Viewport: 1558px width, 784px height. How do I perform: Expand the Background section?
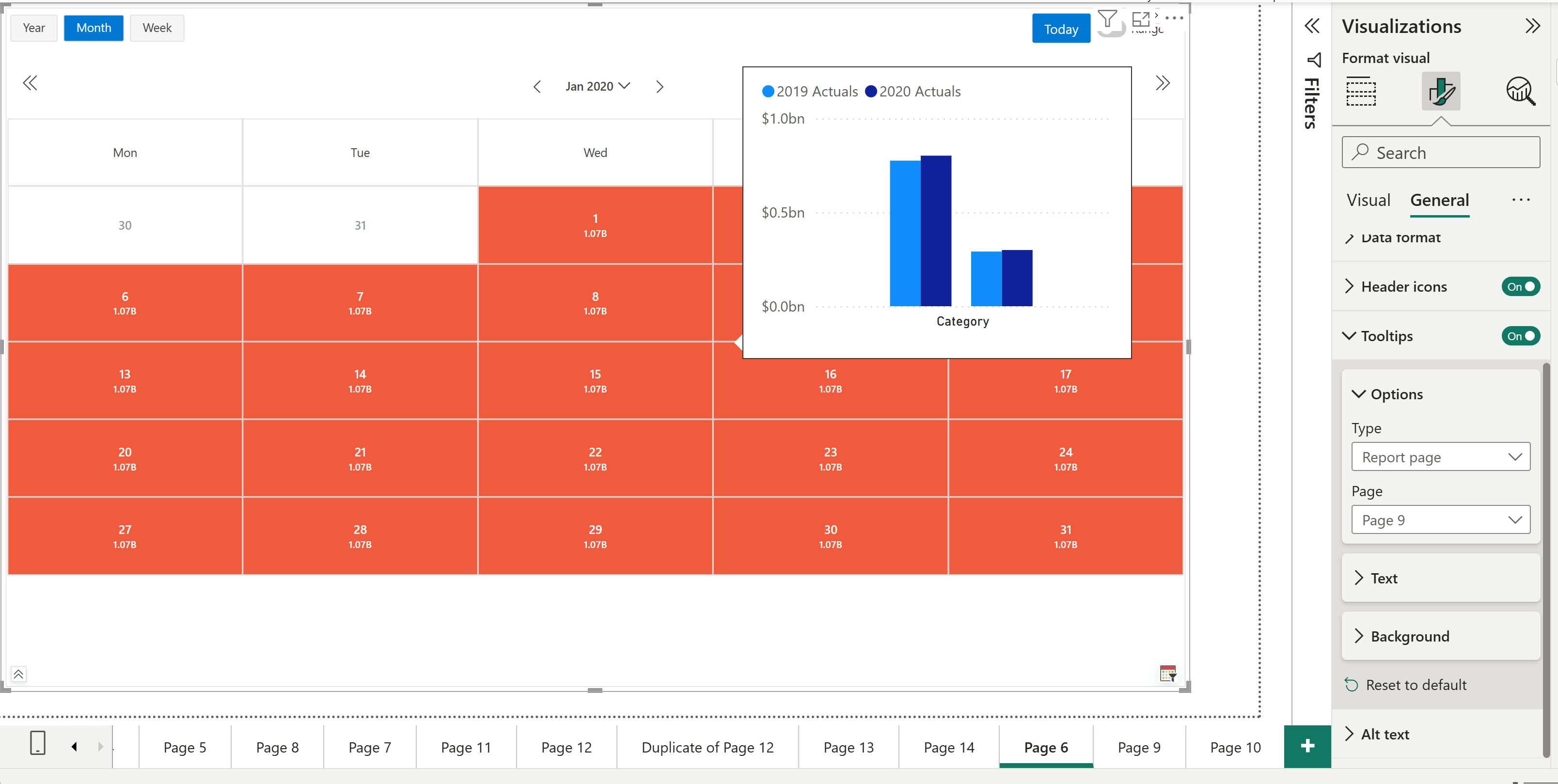point(1409,636)
